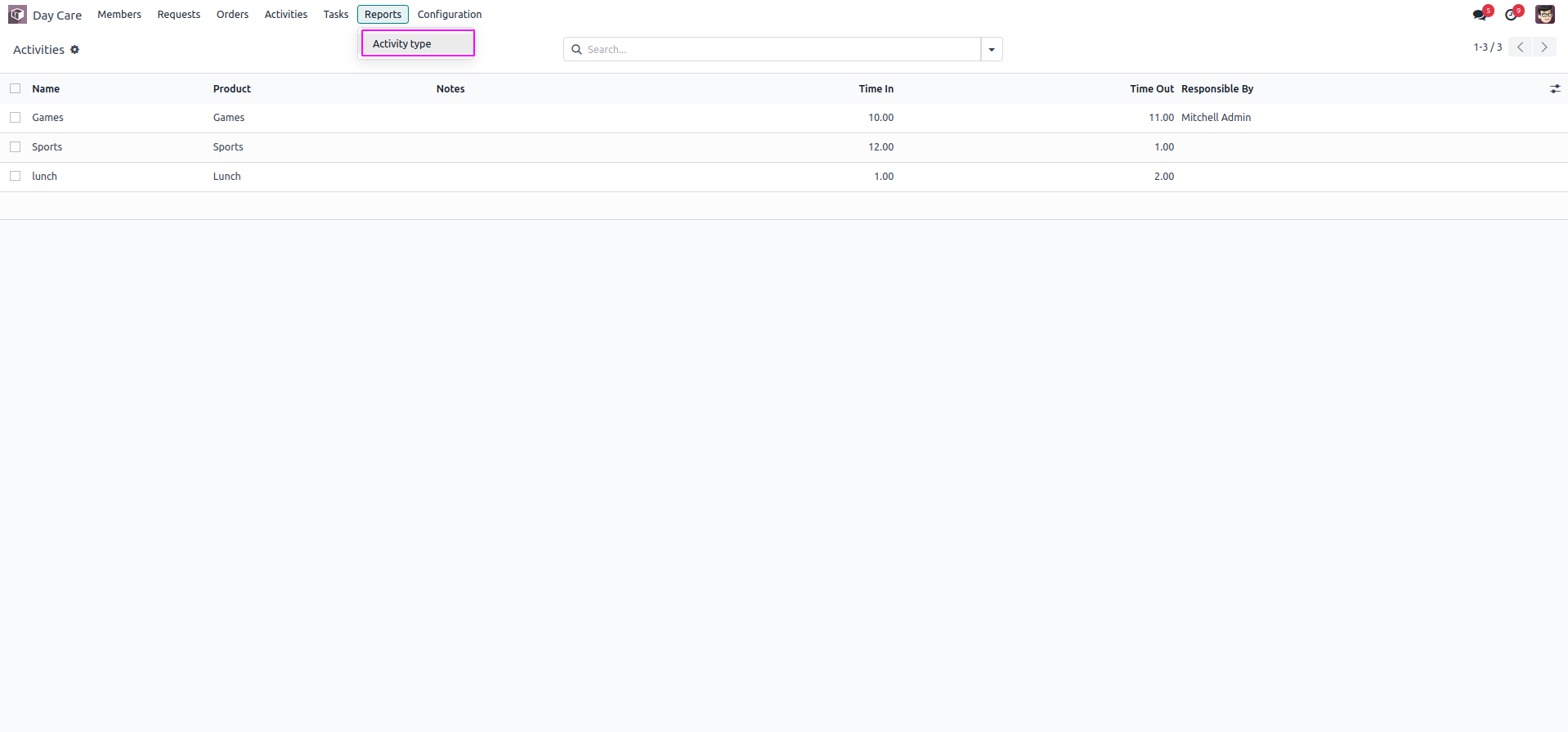Sort by the Time In column header

[876, 89]
